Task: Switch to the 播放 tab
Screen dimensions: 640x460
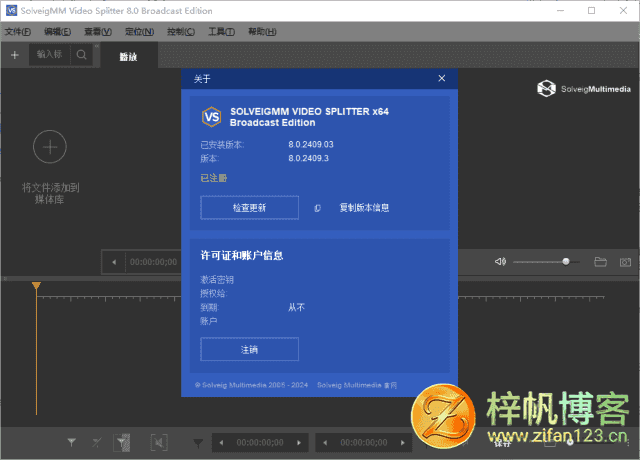Action: coord(128,56)
